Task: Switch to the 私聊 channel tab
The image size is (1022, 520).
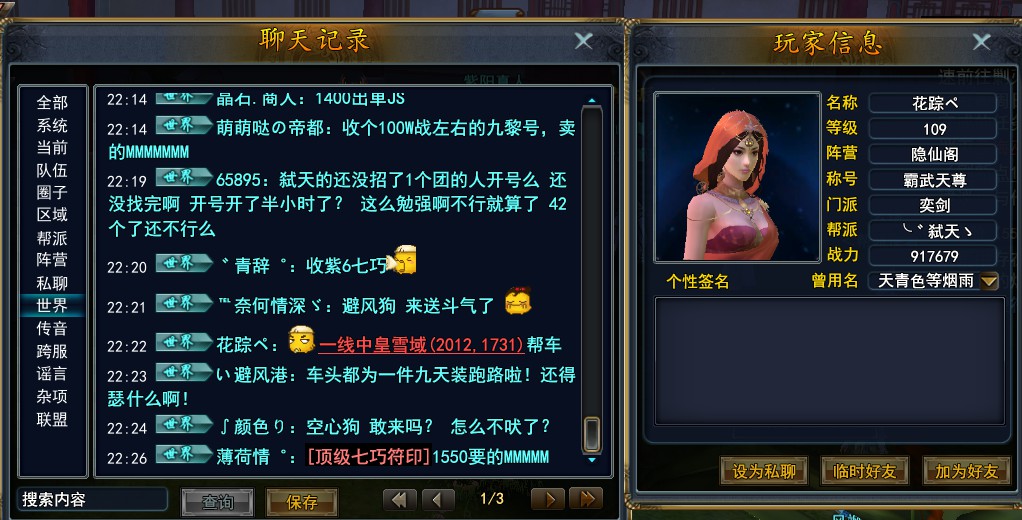Action: [x=52, y=283]
